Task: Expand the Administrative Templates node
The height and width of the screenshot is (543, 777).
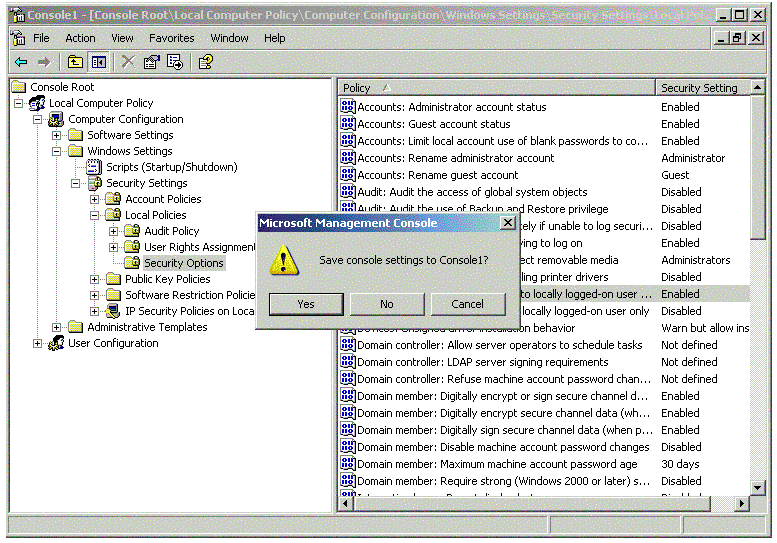Action: 57,327
